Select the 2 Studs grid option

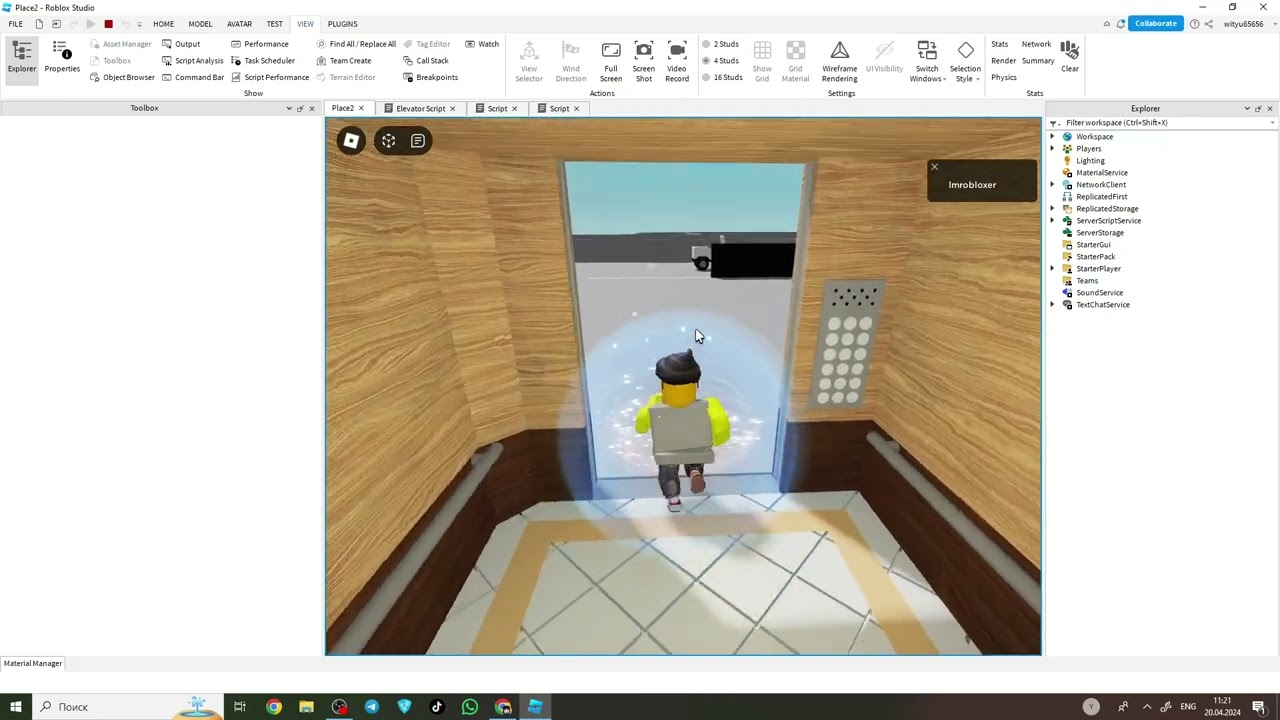720,44
